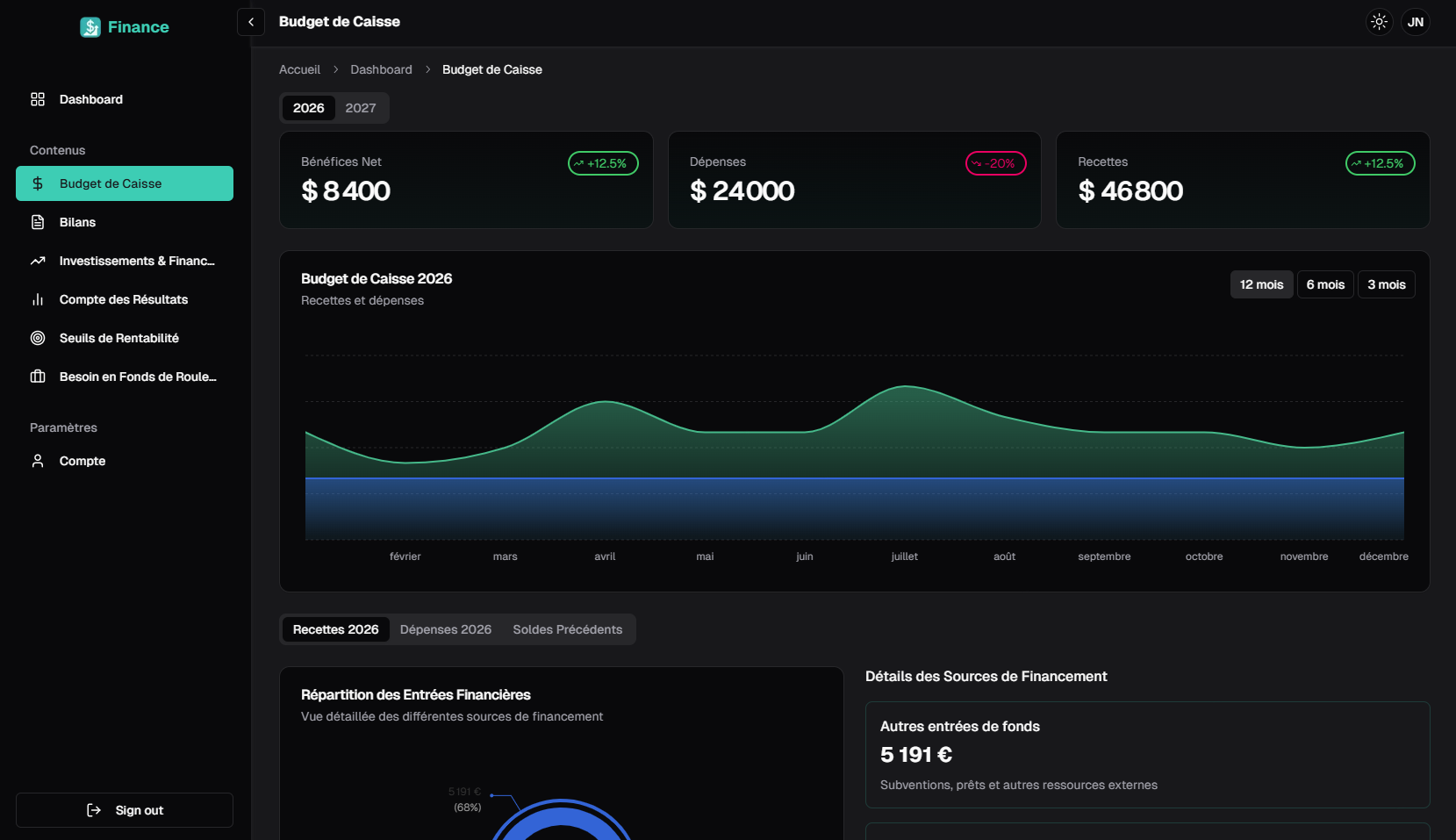Set chart range to 3 mois
This screenshot has width=1456, height=840.
tap(1386, 284)
